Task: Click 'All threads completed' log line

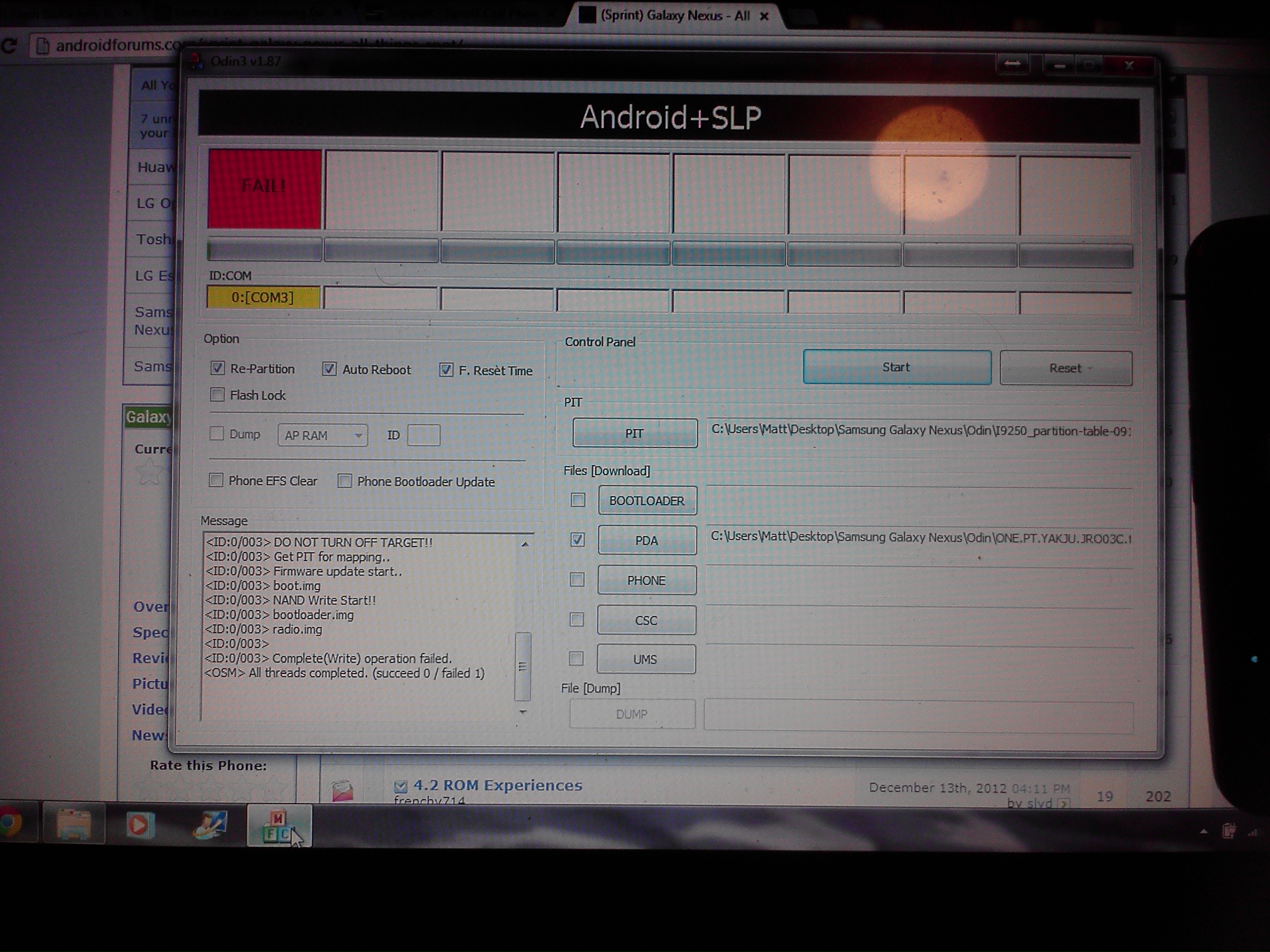Action: point(344,673)
